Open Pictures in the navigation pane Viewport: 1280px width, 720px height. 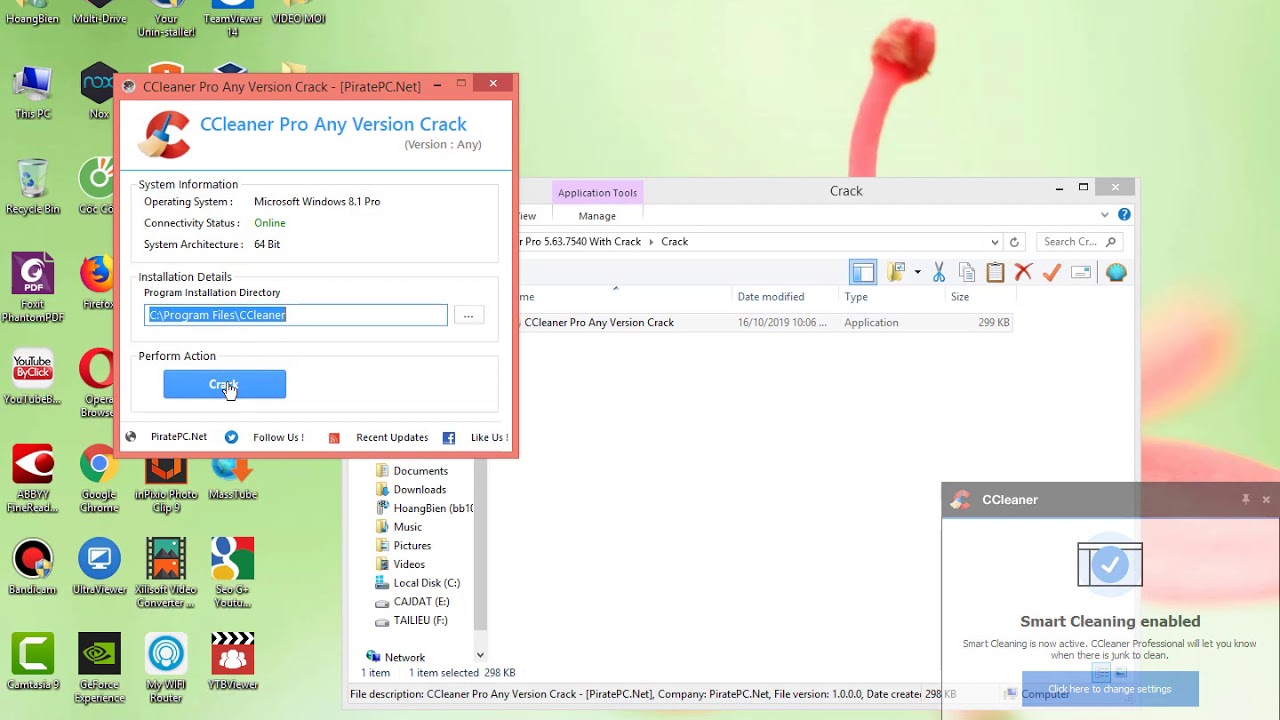coord(412,546)
